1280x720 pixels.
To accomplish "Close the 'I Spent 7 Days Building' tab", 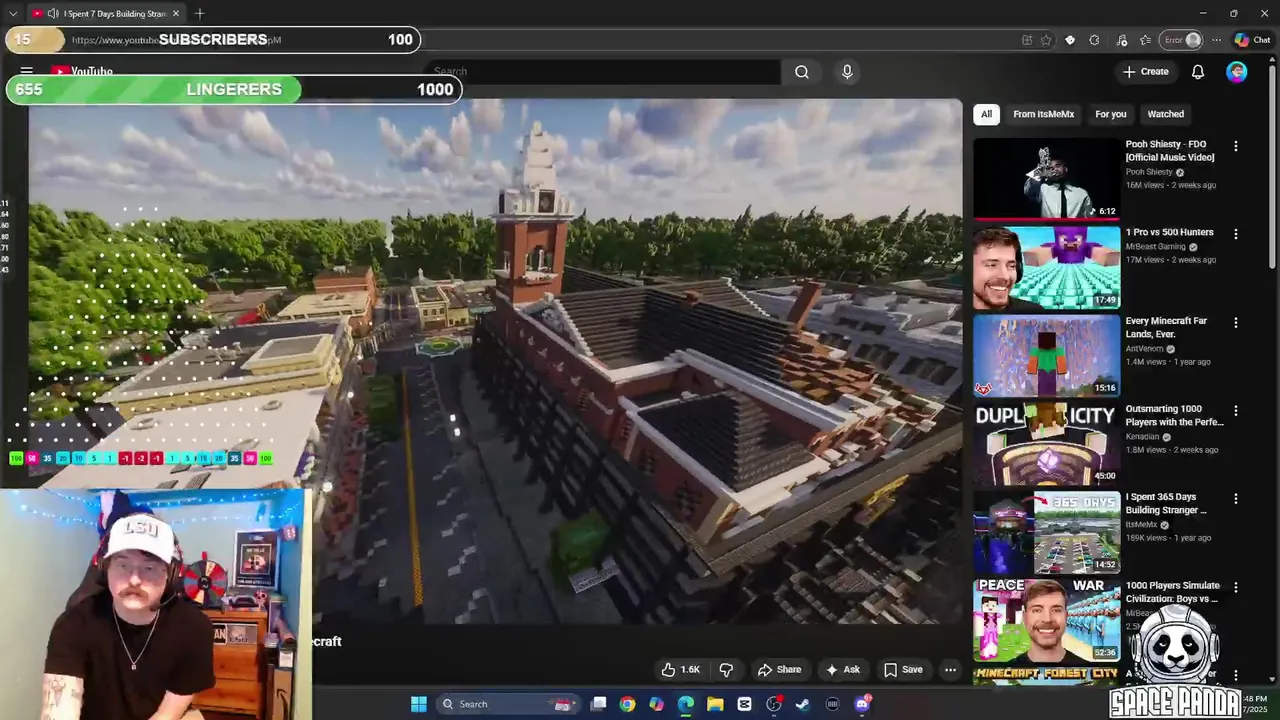I will pyautogui.click(x=176, y=13).
